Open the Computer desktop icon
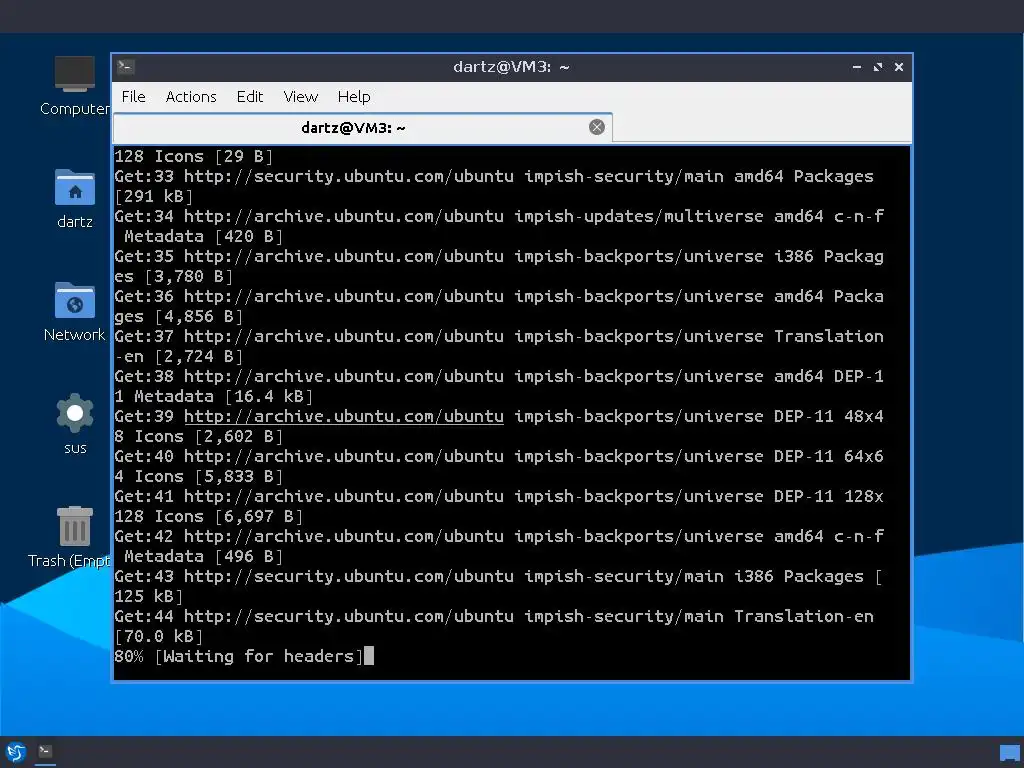1024x768 pixels. coord(74,86)
